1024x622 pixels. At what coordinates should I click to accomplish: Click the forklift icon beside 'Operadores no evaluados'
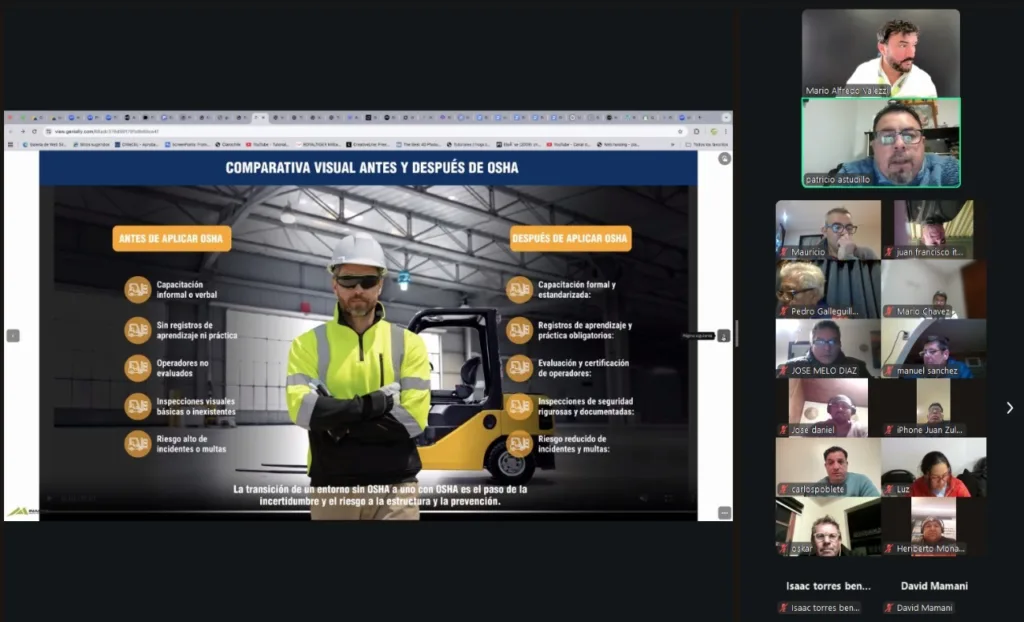[x=138, y=368]
